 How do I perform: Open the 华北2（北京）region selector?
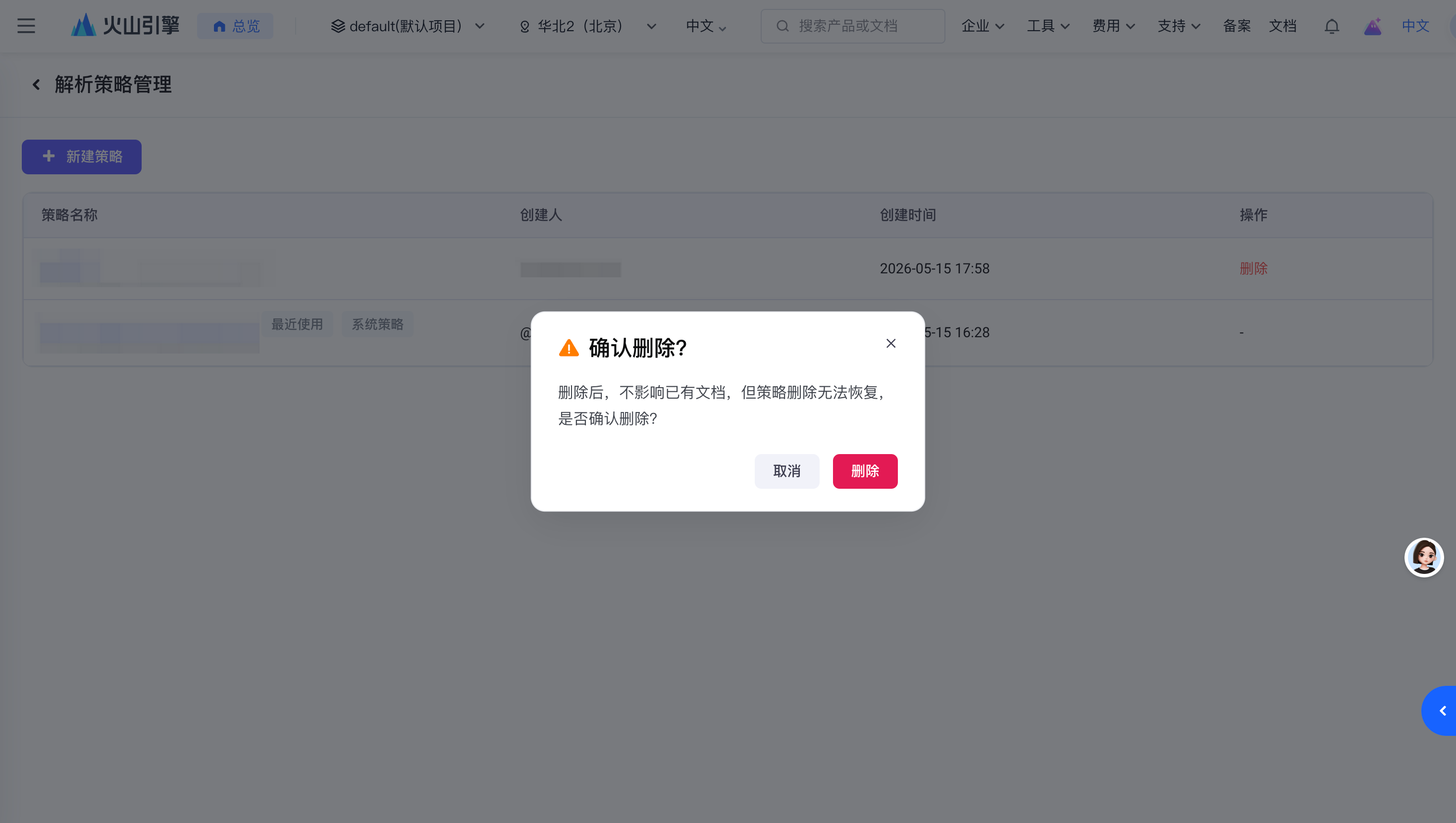(588, 26)
